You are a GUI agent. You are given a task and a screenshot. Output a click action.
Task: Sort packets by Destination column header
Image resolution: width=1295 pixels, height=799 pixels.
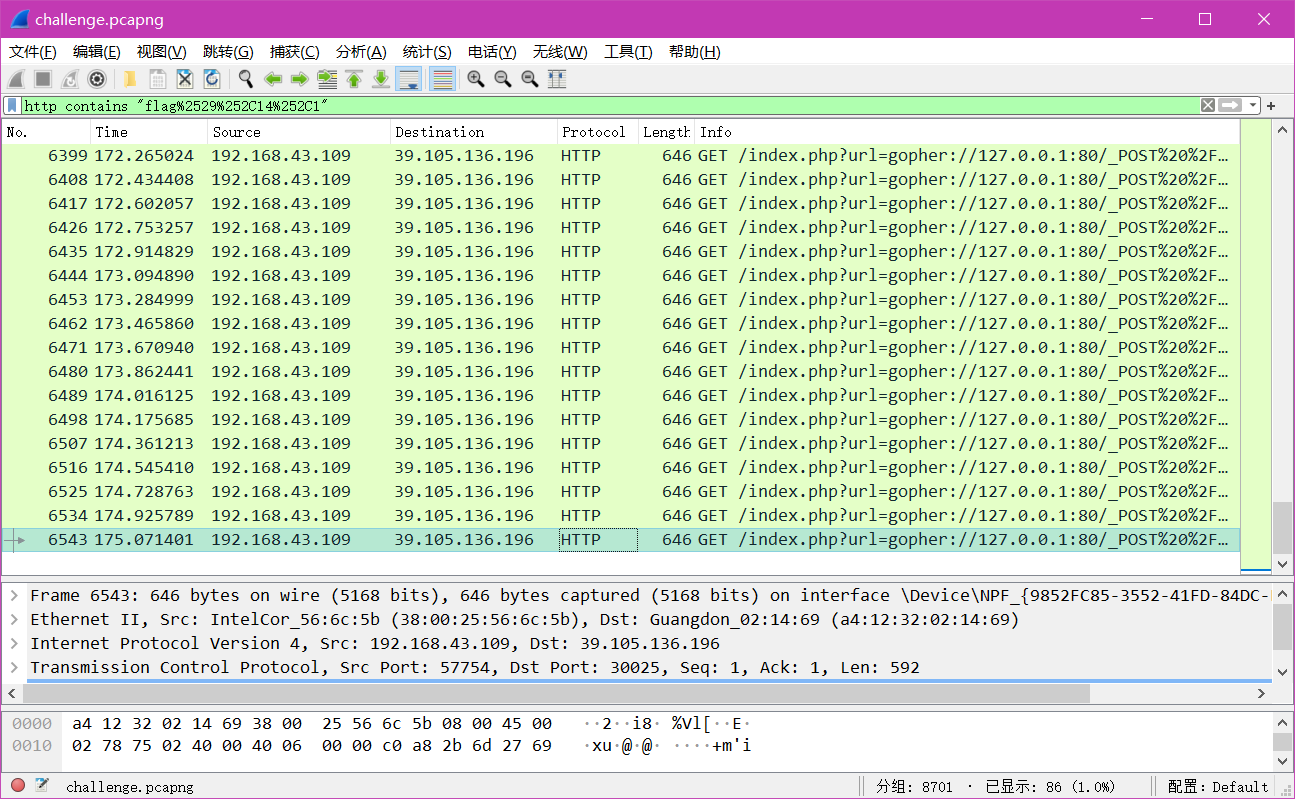pos(474,132)
